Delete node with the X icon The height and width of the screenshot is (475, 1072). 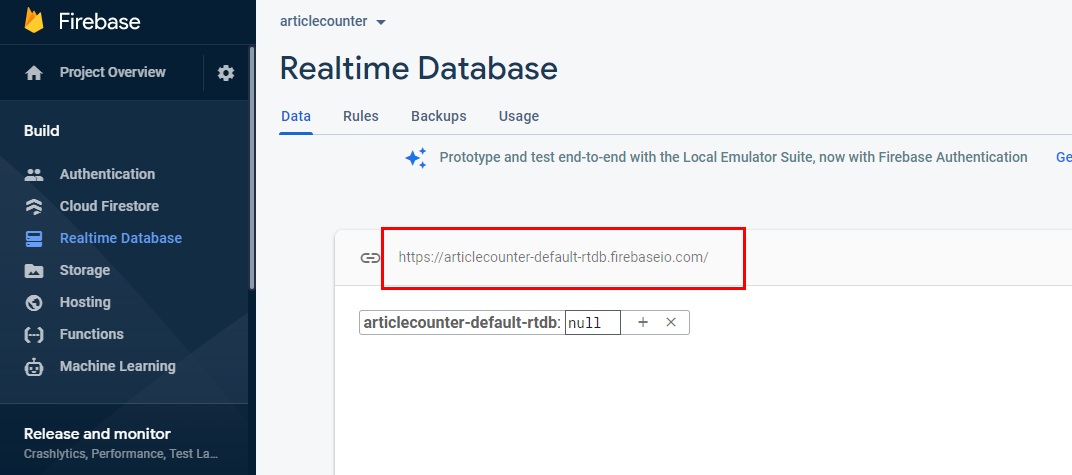671,323
